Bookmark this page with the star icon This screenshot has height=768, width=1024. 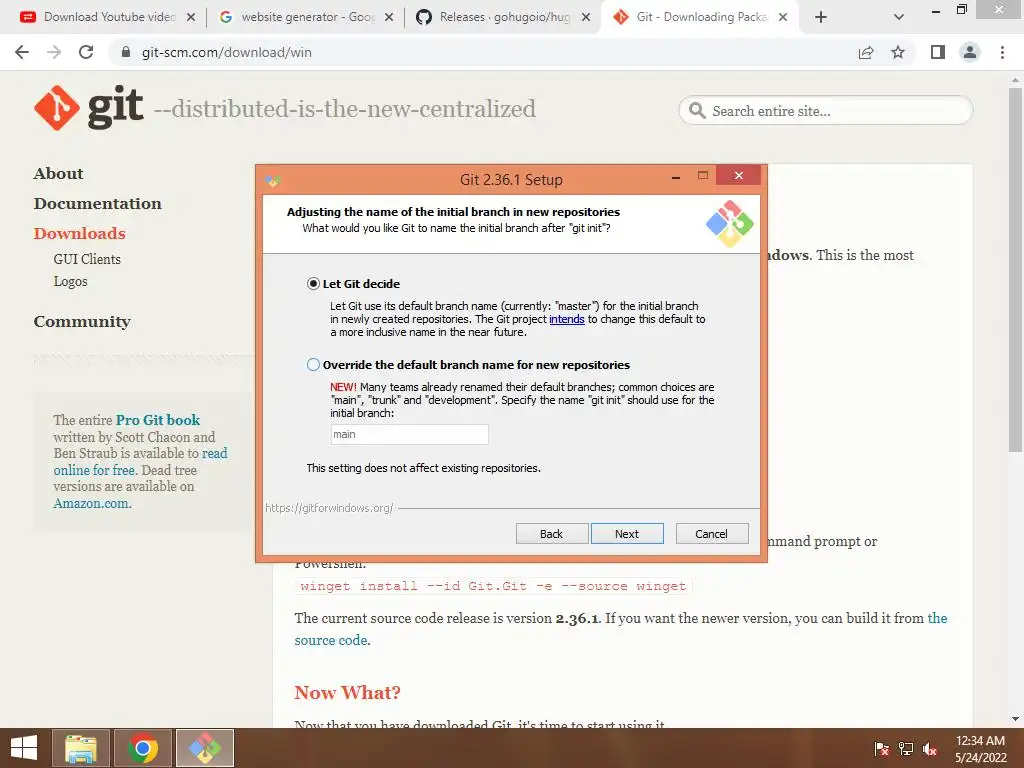[898, 52]
